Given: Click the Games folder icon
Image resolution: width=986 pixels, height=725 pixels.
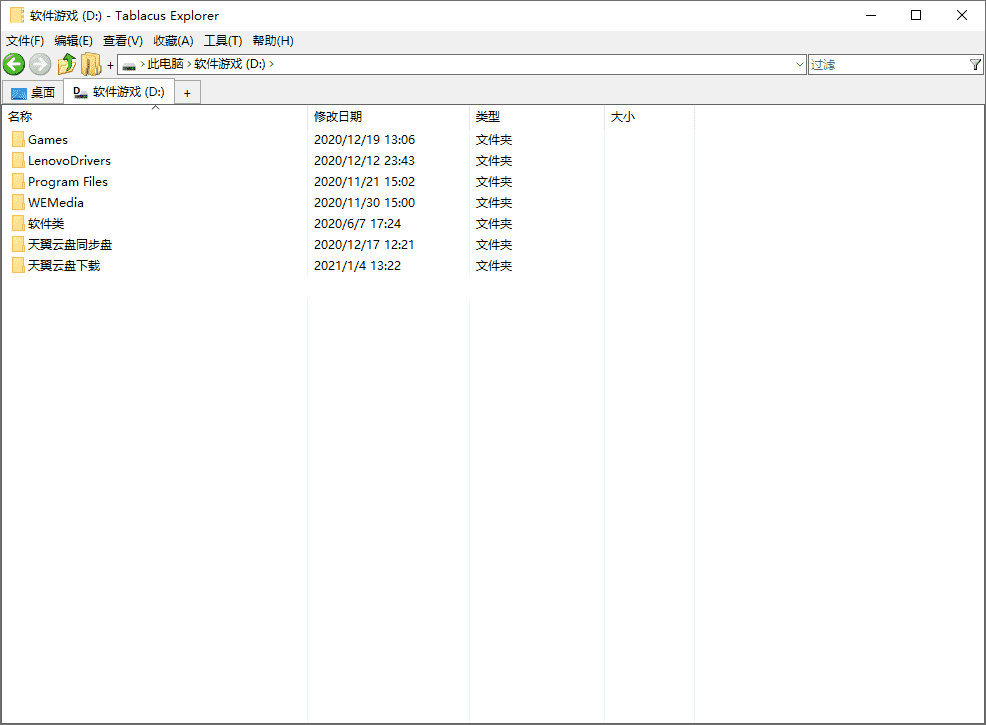Looking at the screenshot, I should coord(19,139).
